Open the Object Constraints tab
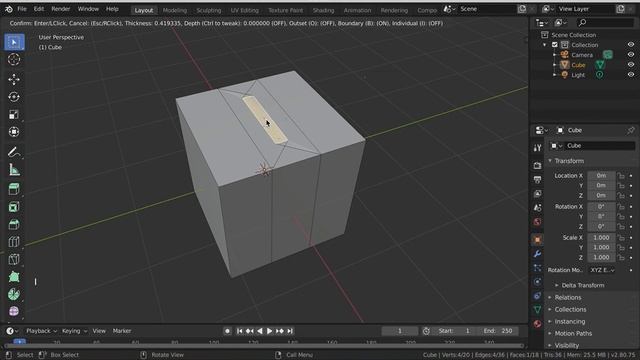 click(x=537, y=296)
